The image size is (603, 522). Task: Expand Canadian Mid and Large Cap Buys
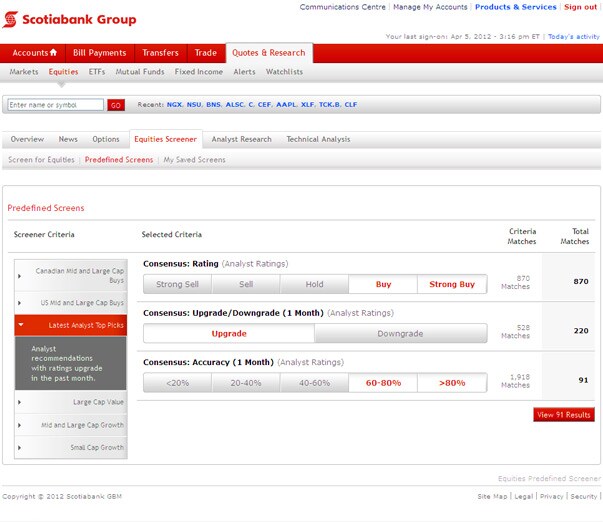tap(71, 275)
